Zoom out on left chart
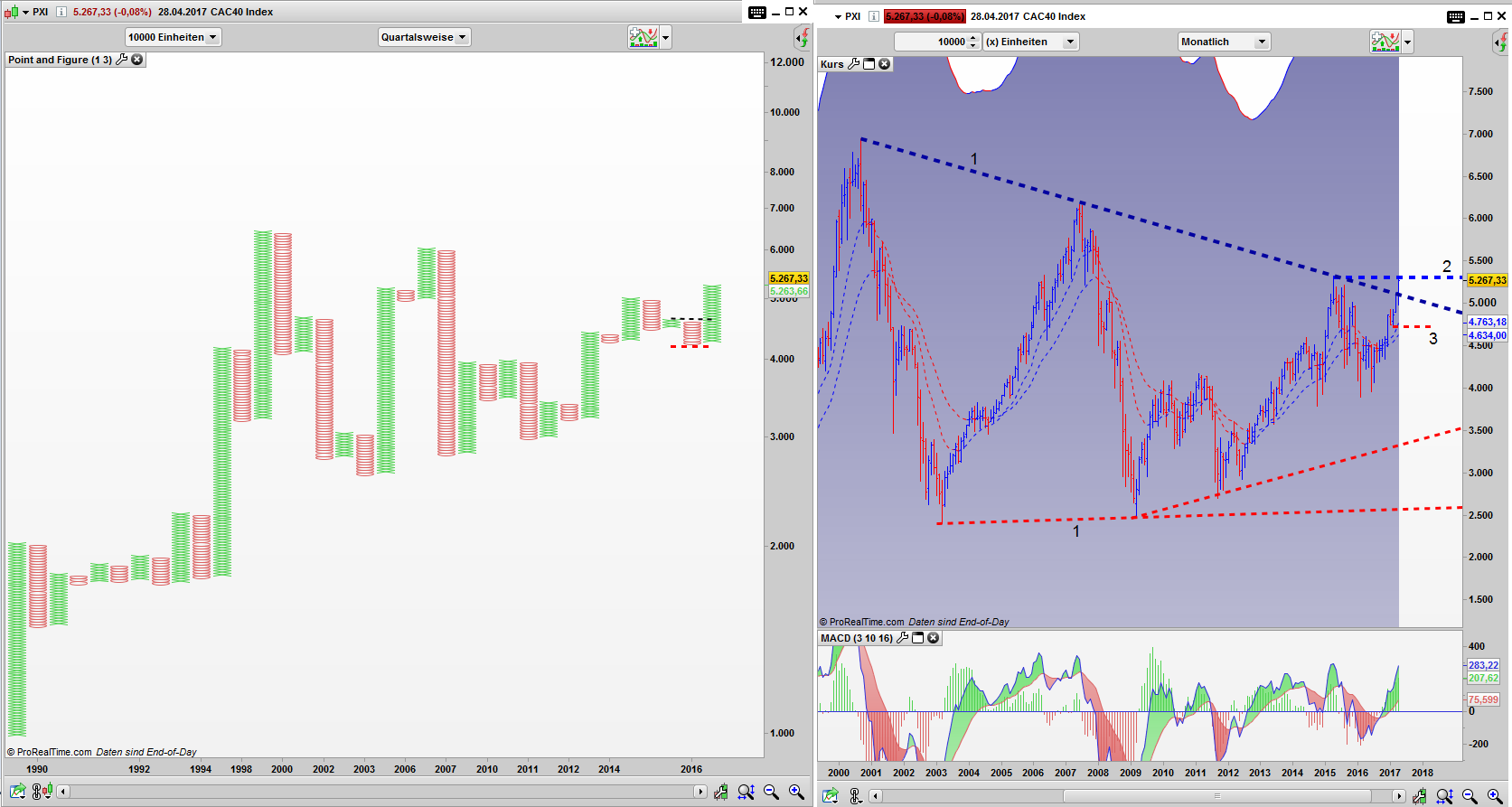Screen dimensions: 1512x807 pyautogui.click(x=771, y=793)
